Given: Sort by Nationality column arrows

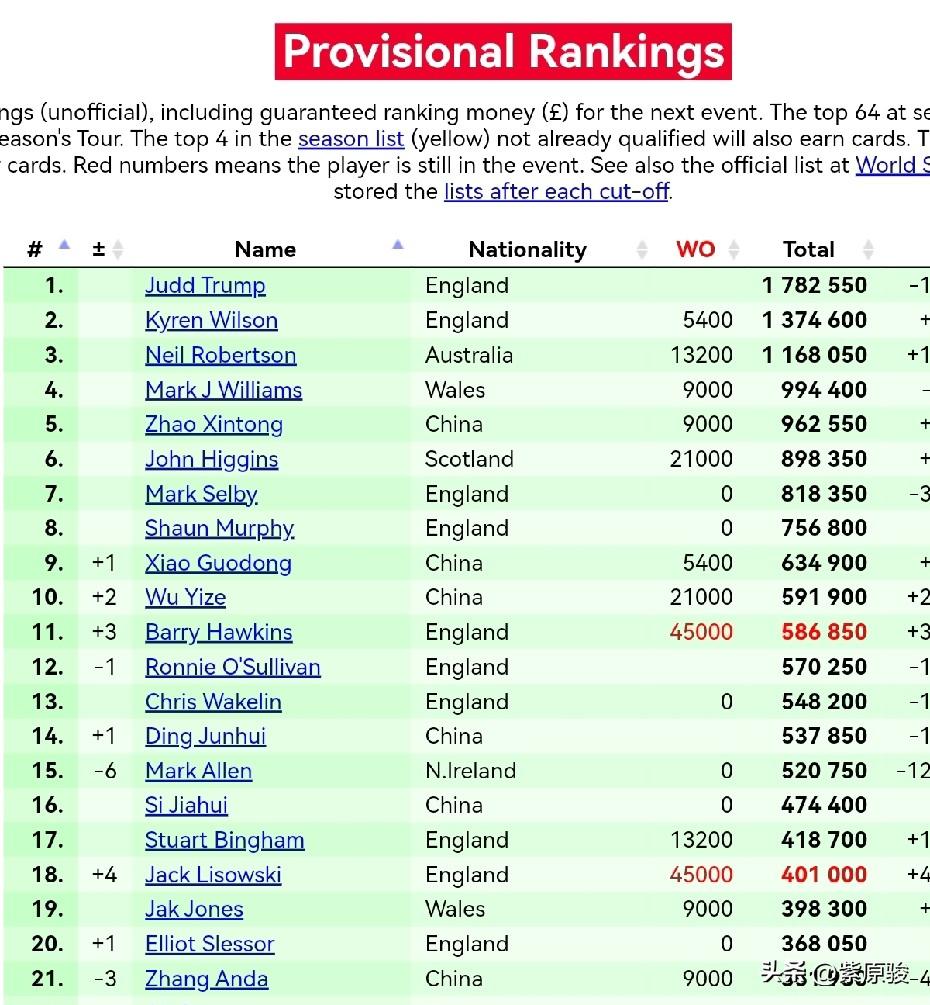Looking at the screenshot, I should tap(642, 249).
